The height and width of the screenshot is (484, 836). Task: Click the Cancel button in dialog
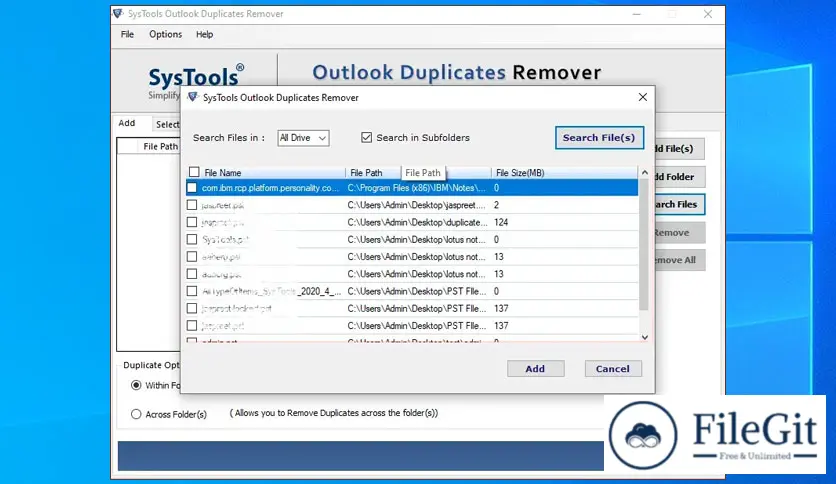pos(613,368)
